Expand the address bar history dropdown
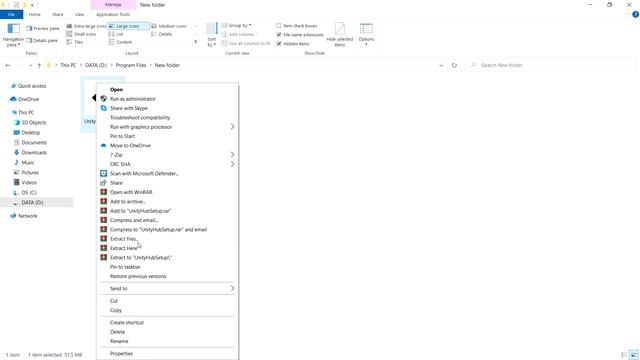The width and height of the screenshot is (640, 360). 441,65
